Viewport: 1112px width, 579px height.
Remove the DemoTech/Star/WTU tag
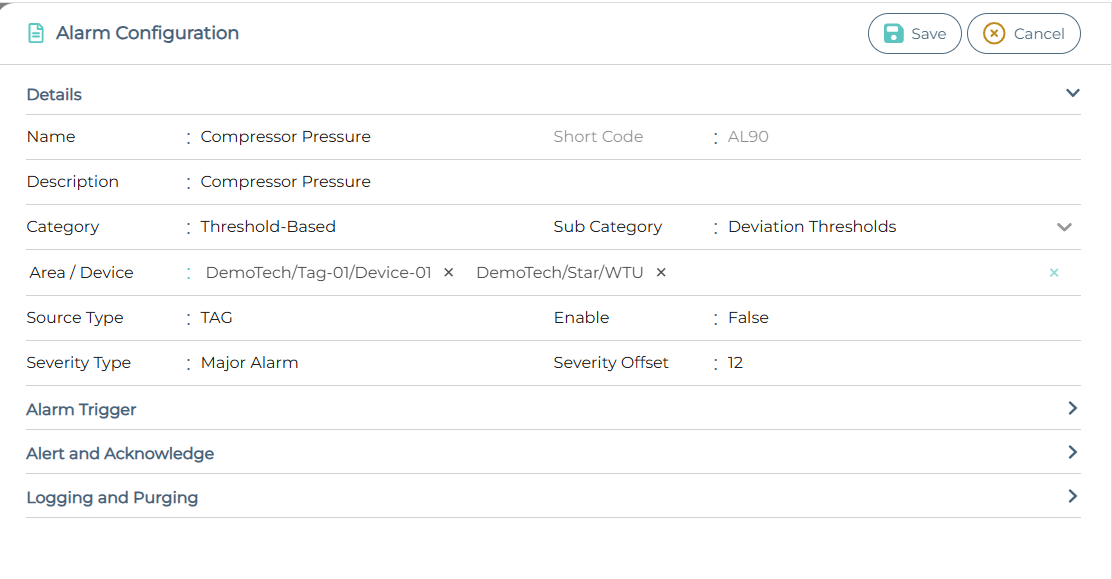[661, 272]
